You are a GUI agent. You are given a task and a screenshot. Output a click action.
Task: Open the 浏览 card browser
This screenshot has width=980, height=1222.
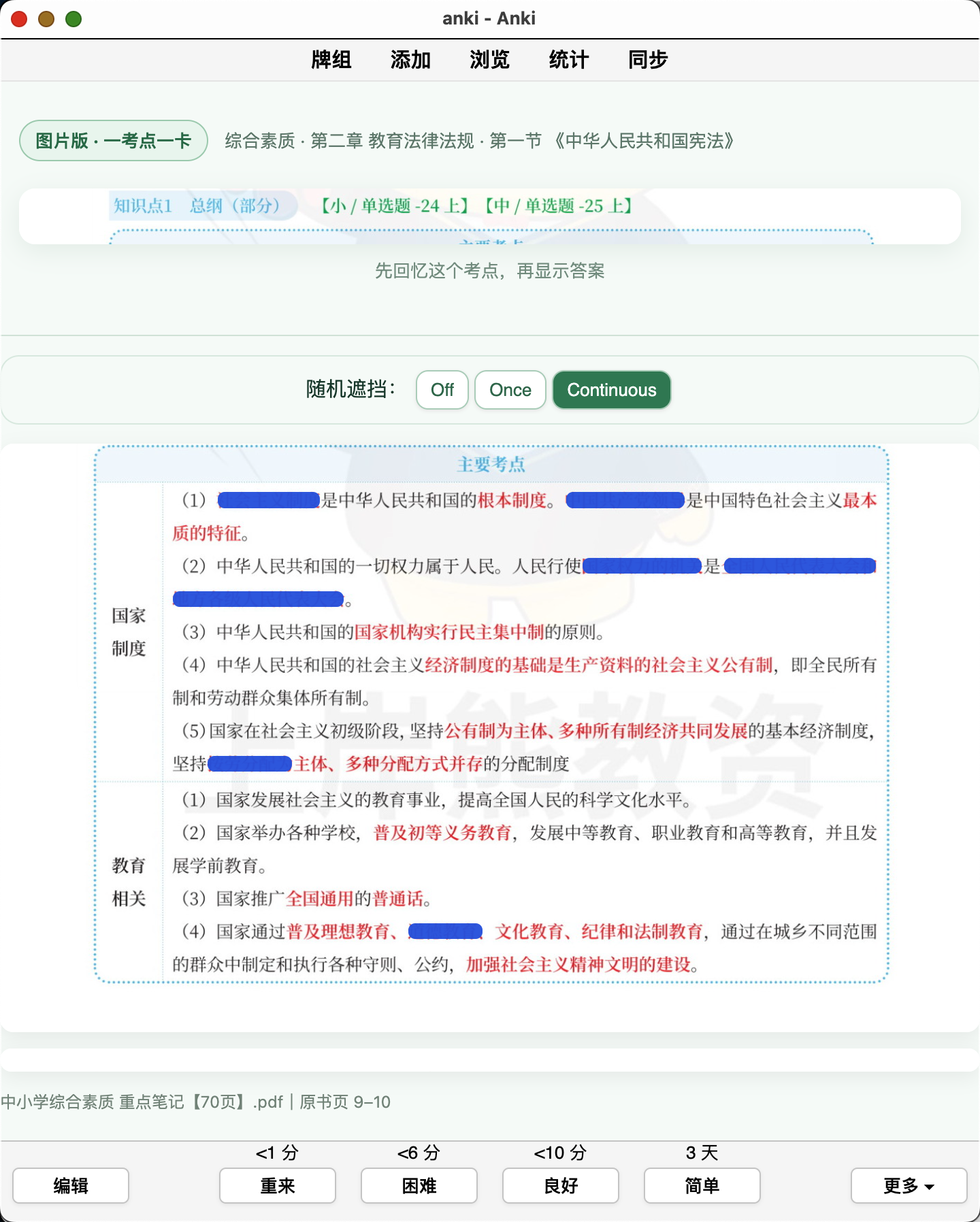click(x=489, y=60)
